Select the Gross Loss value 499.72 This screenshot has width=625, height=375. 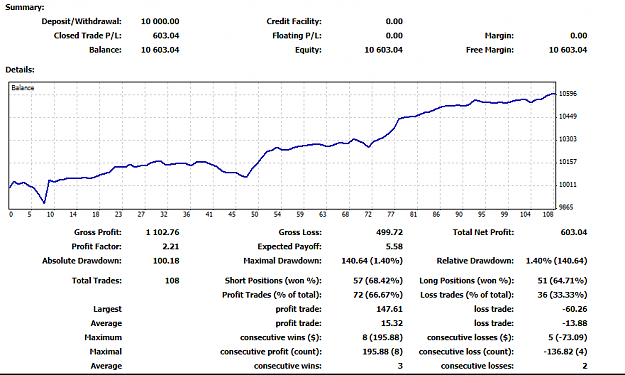[x=389, y=232]
